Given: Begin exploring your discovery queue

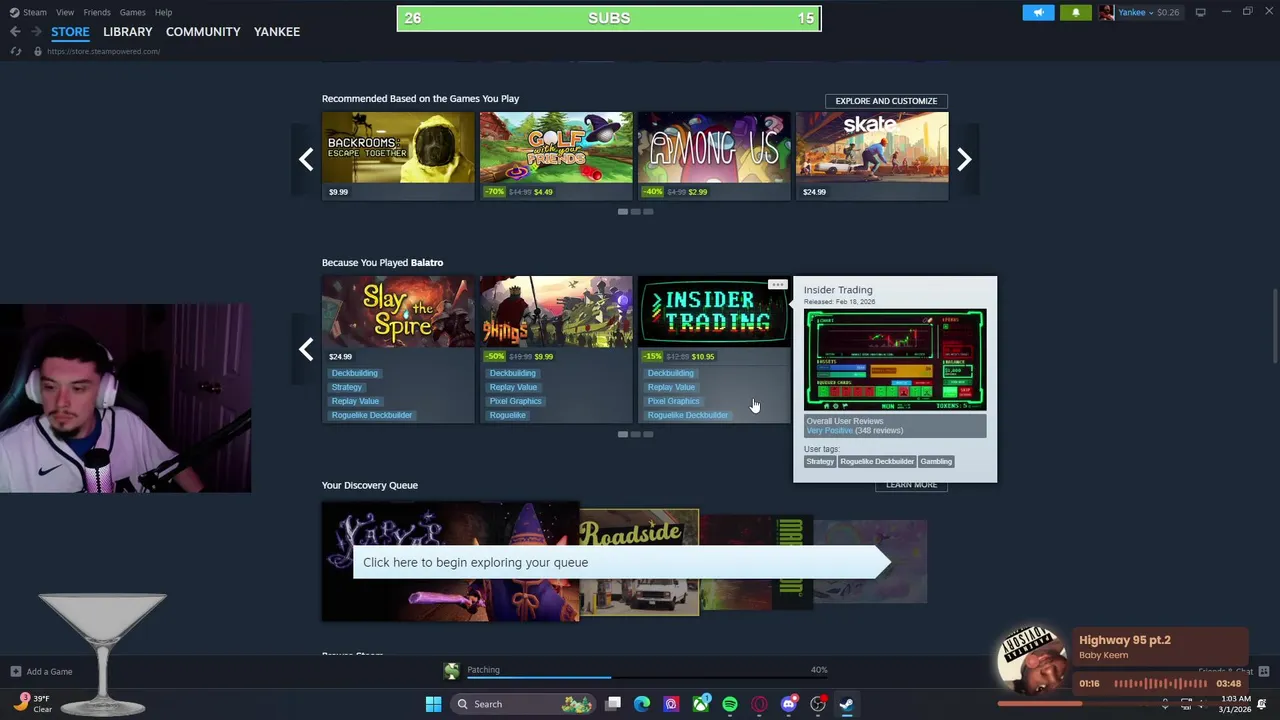Looking at the screenshot, I should tap(621, 562).
